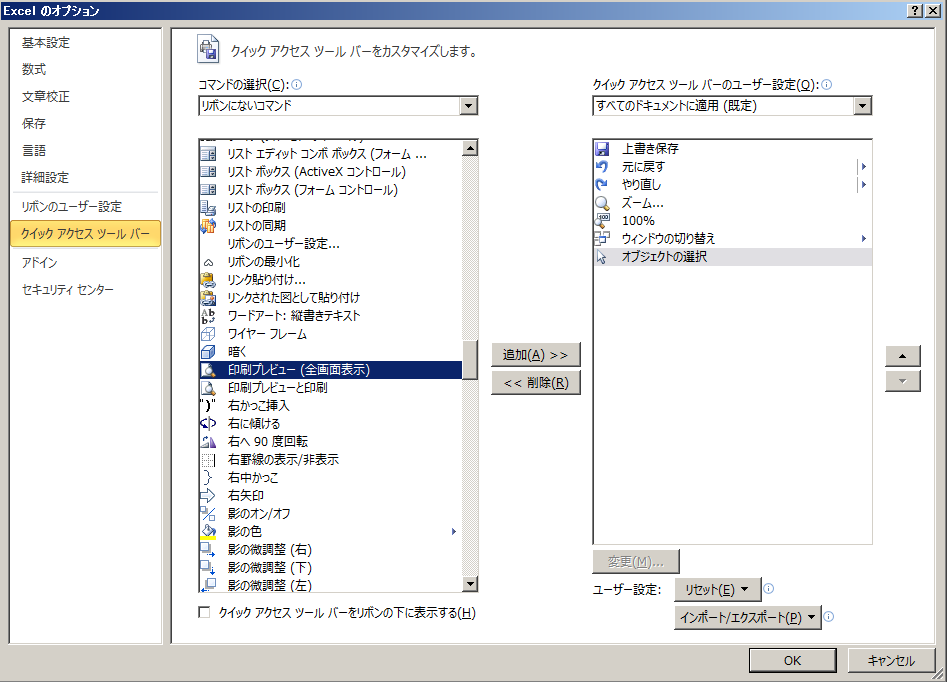Open the 詳細設定 category
The width and height of the screenshot is (947, 682).
(x=86, y=178)
